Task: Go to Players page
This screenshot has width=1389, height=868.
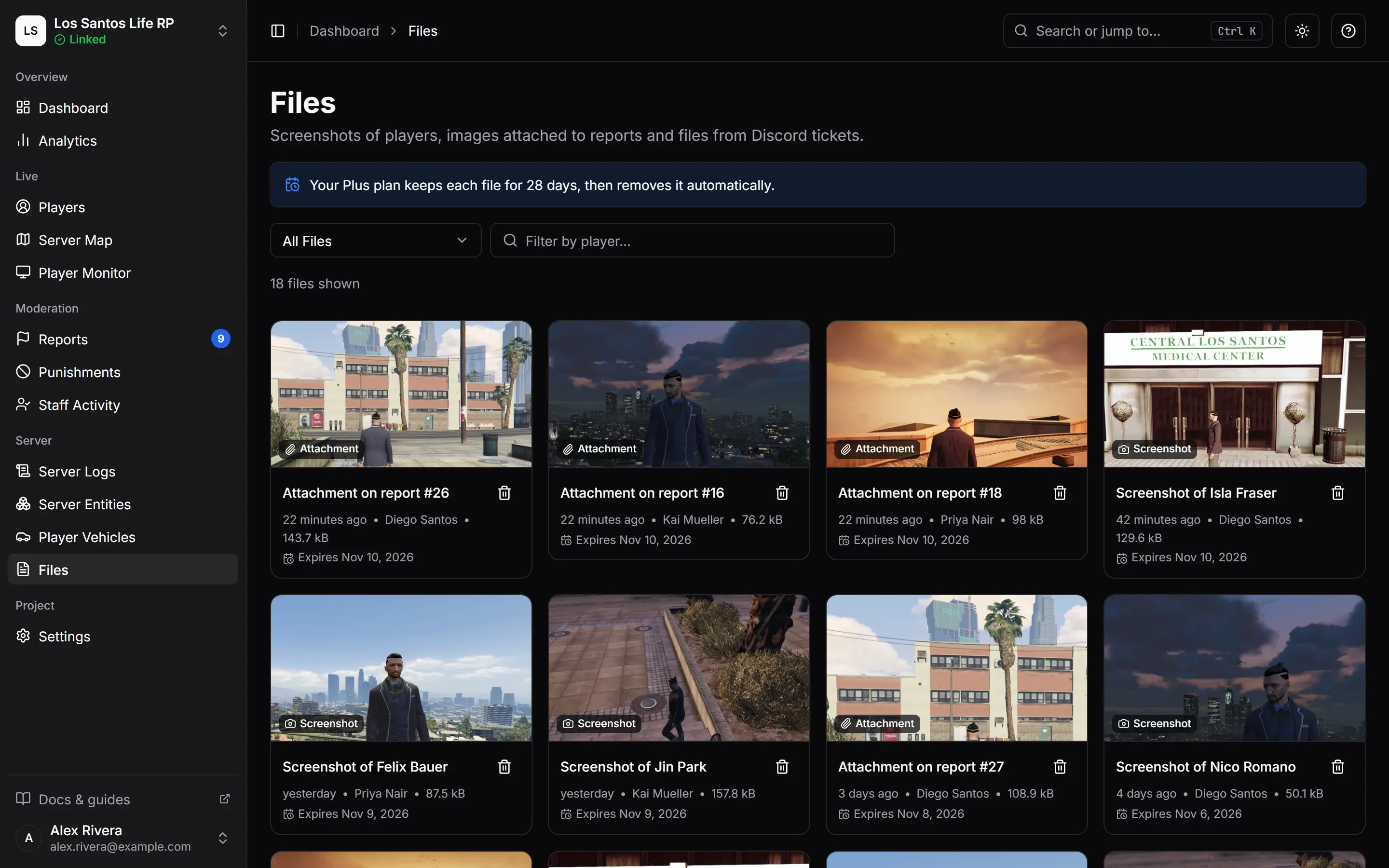Action: point(123,207)
